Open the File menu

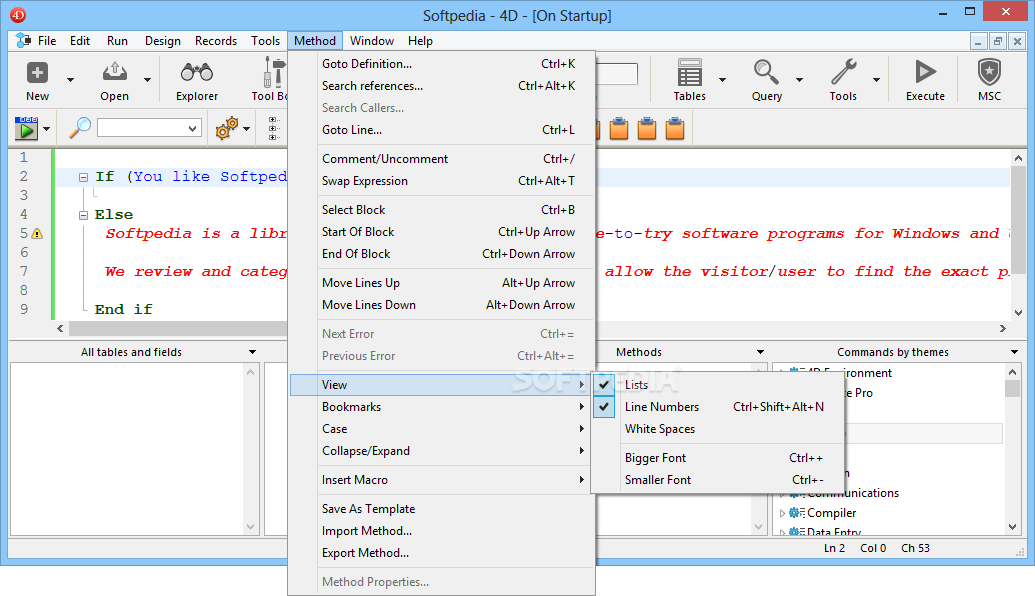point(47,41)
